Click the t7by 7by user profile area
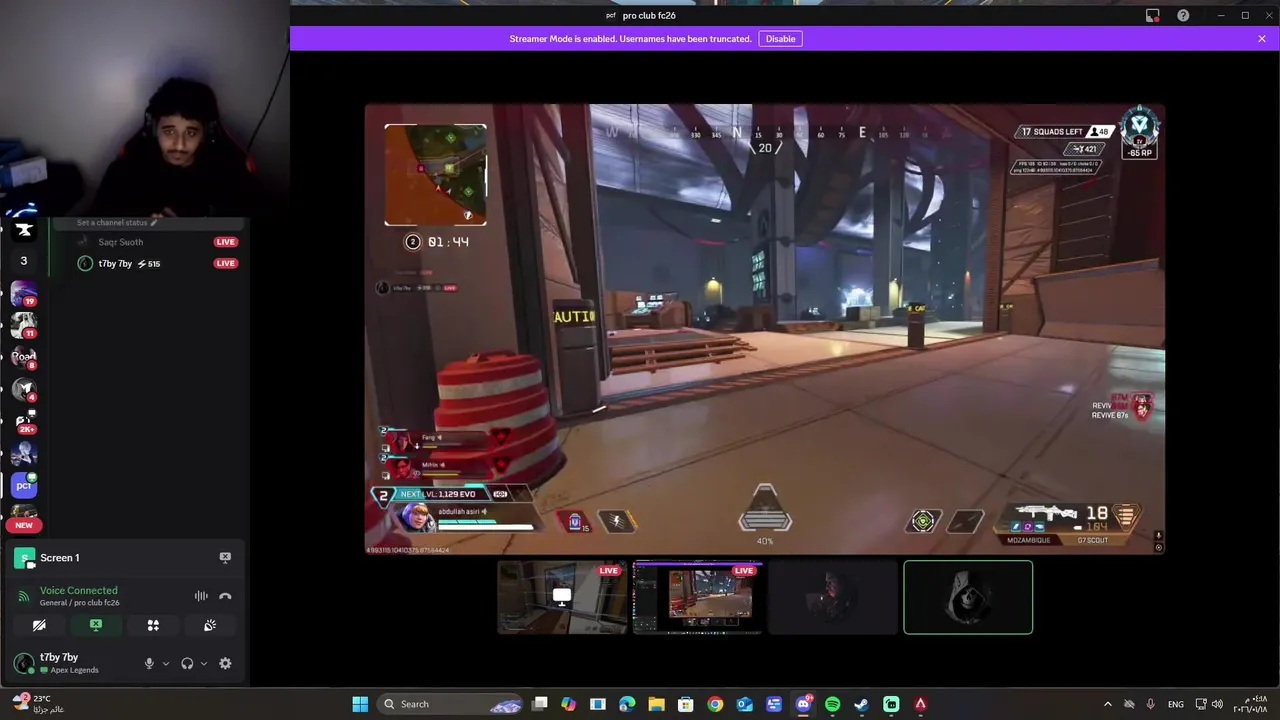Image resolution: width=1280 pixels, height=720 pixels. [x=70, y=663]
